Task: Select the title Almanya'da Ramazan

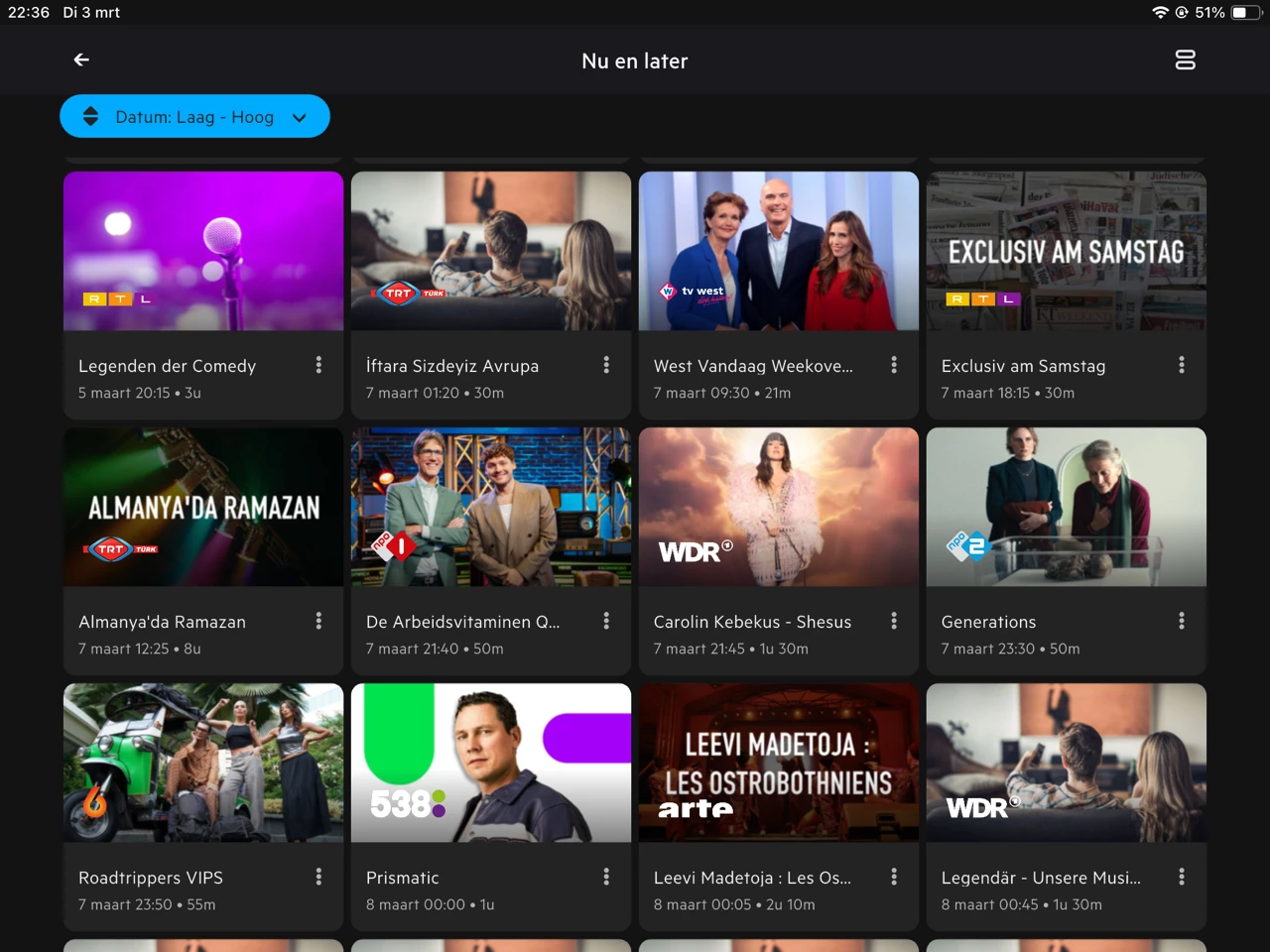Action: point(163,622)
